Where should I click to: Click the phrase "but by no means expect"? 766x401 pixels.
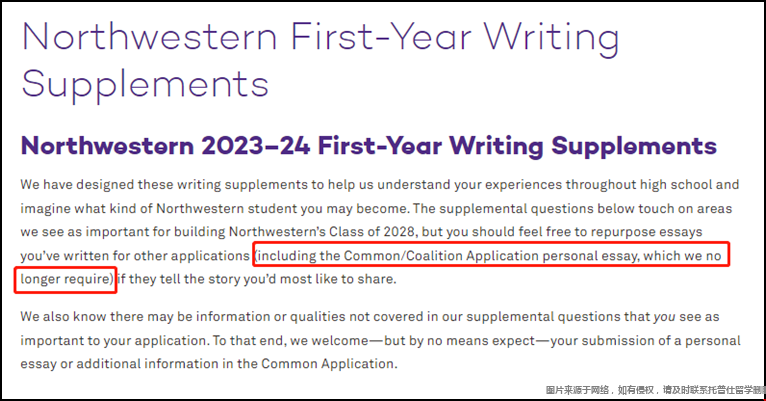tap(459, 340)
